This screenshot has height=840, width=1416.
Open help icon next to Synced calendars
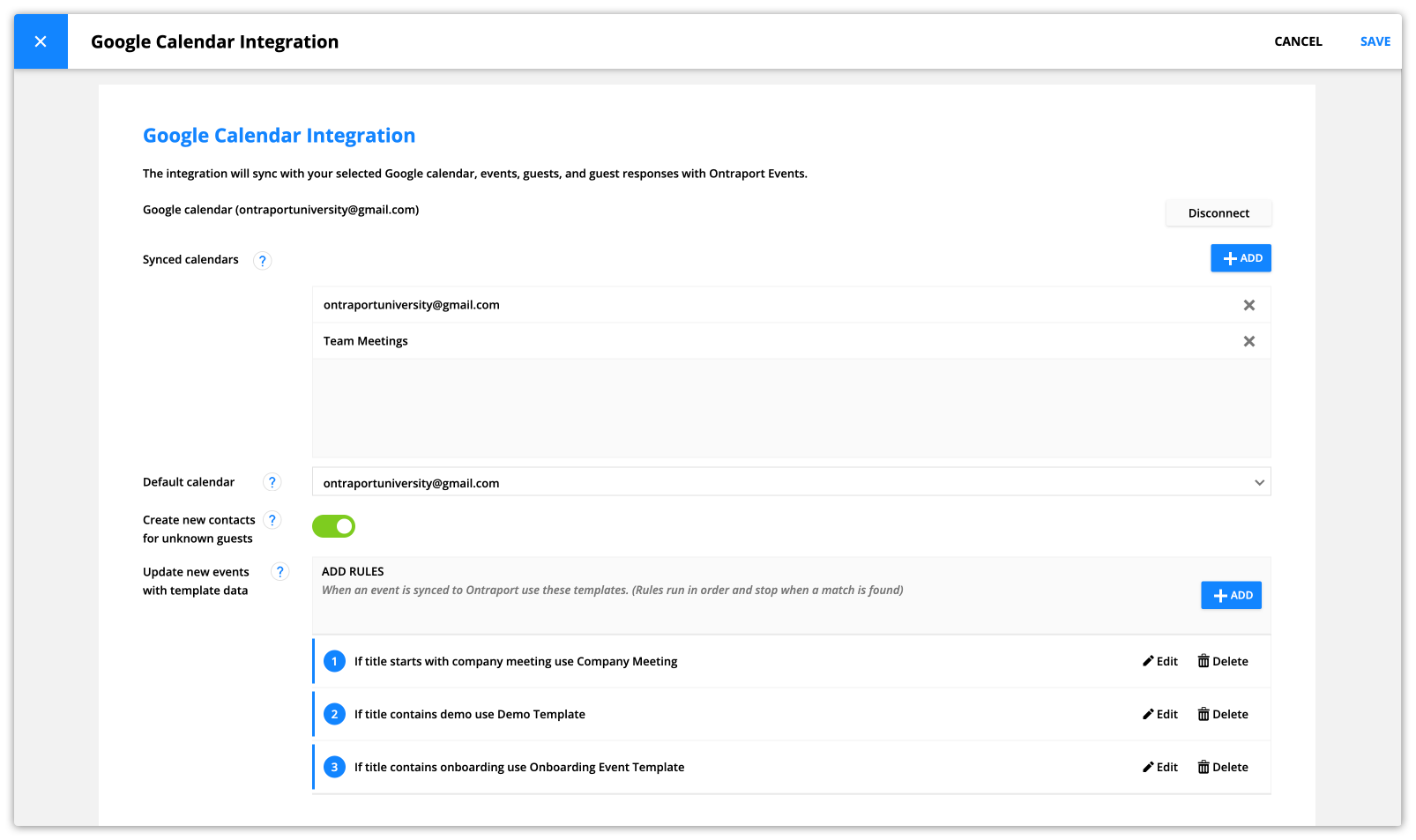262,260
